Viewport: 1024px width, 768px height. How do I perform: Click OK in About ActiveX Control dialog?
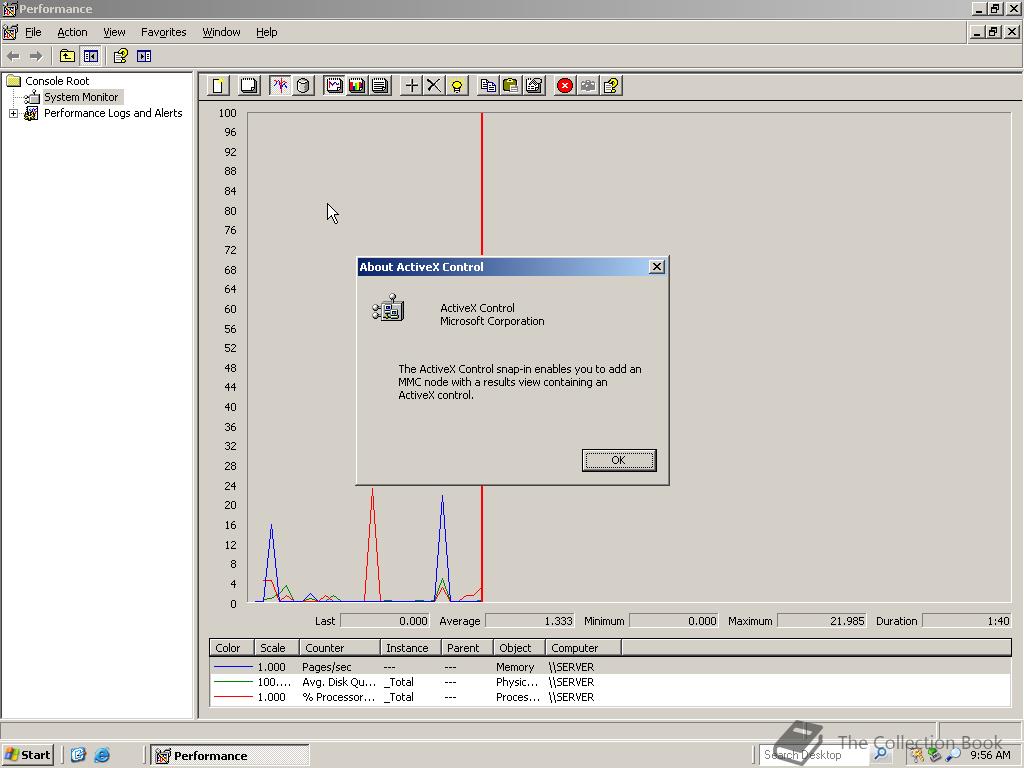click(x=618, y=460)
